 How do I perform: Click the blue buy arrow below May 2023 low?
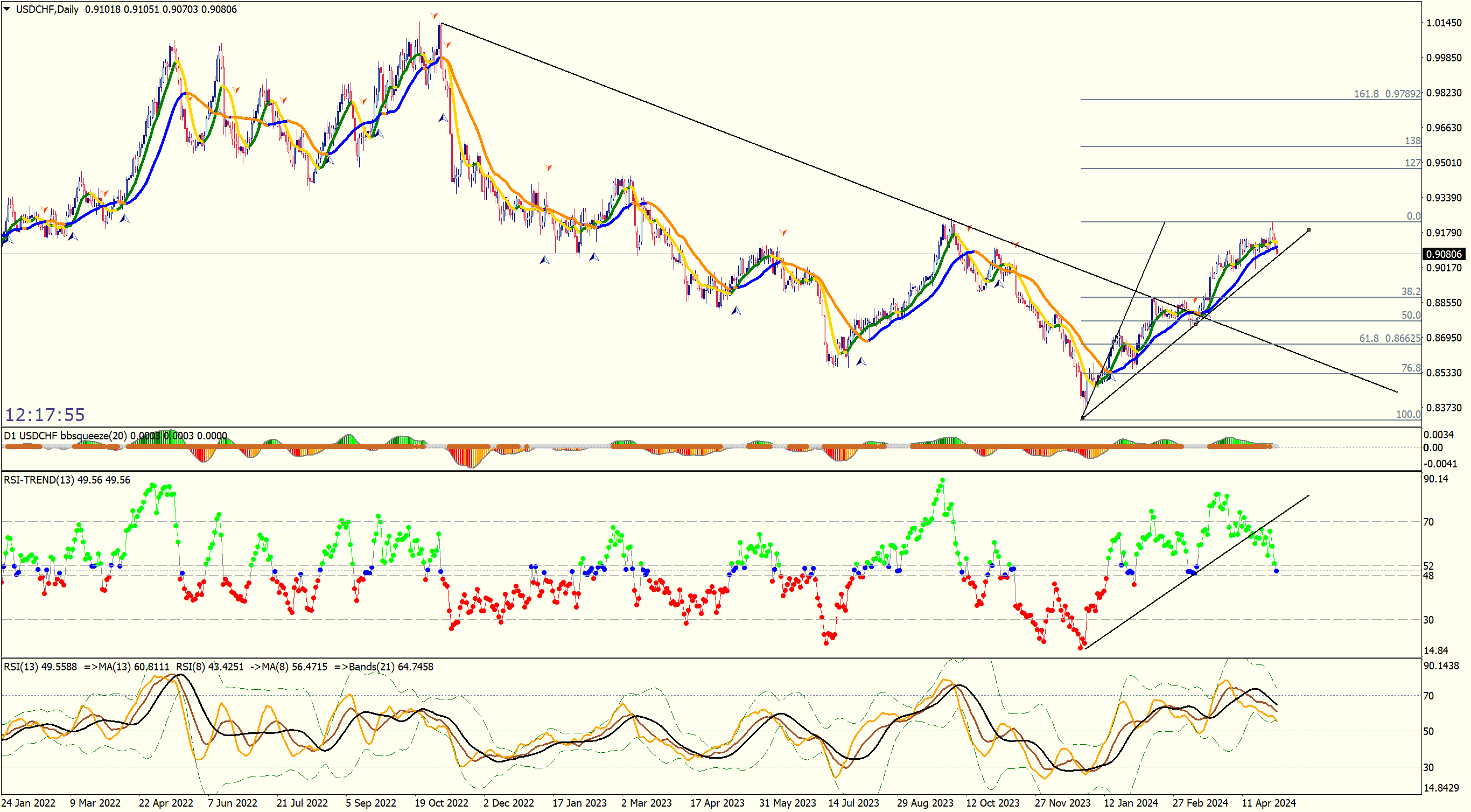736,311
